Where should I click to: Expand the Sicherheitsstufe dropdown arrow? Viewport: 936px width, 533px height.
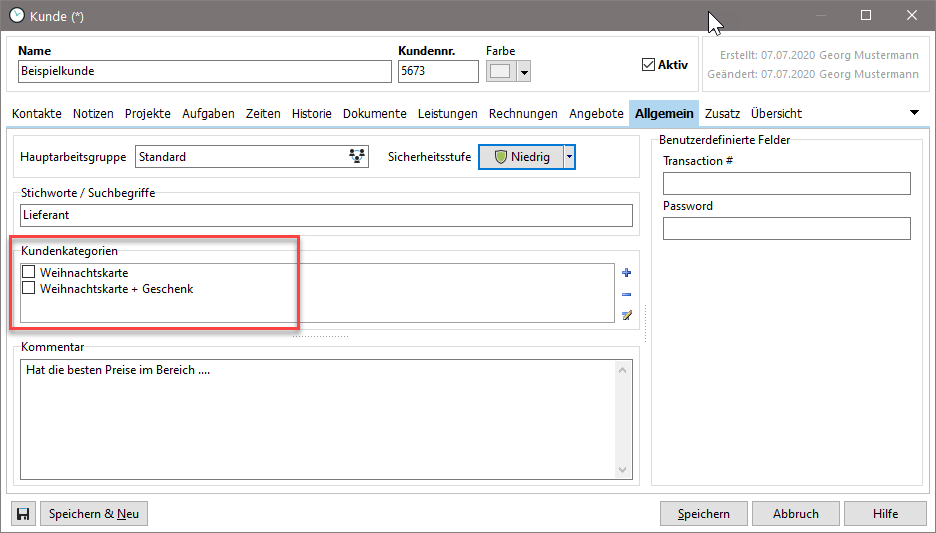tap(569, 157)
